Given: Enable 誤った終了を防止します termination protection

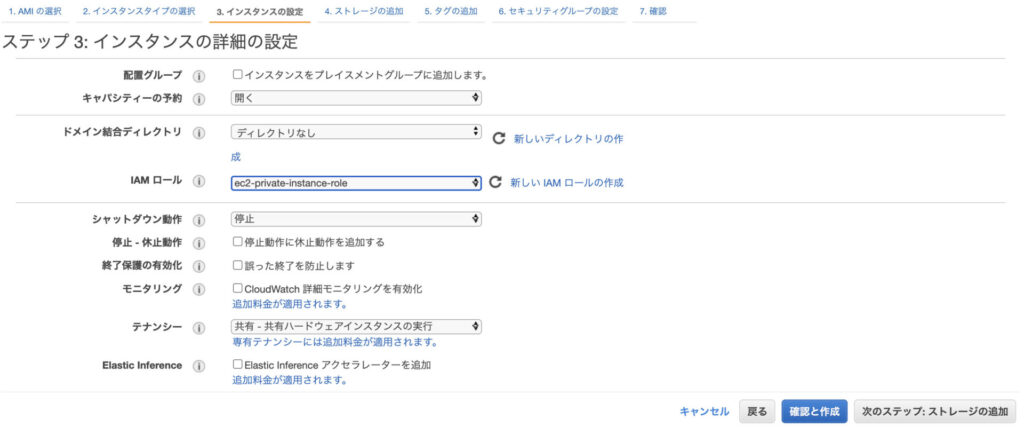Looking at the screenshot, I should click(238, 266).
